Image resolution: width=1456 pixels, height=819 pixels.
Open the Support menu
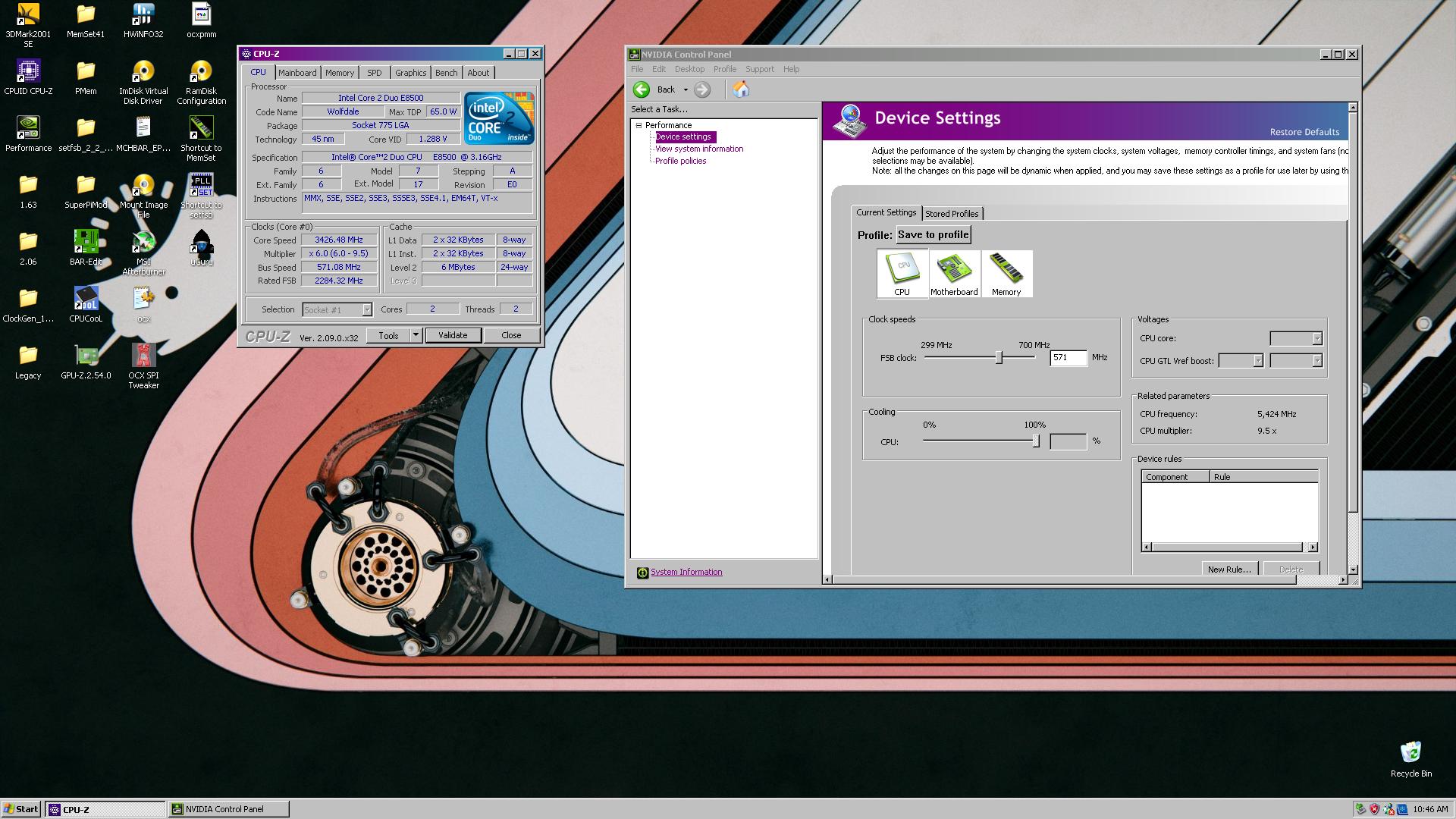[x=759, y=69]
